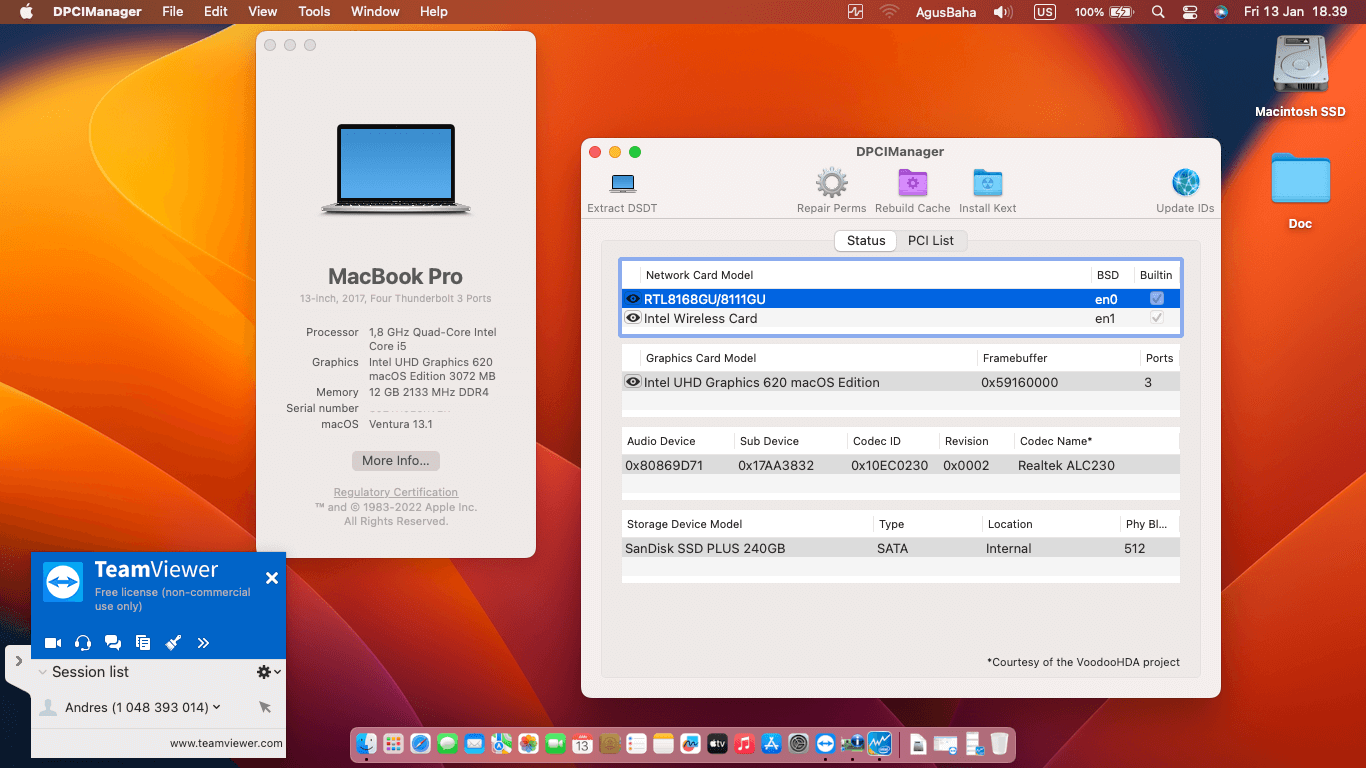
Task: Open Spotlight search in the menu bar
Action: 1158,12
